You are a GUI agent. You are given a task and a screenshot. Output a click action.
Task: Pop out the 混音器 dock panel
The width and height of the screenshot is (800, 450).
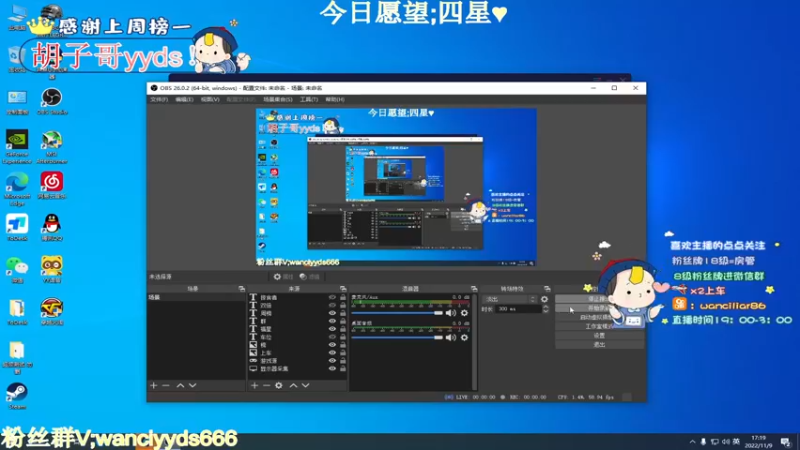pyautogui.click(x=474, y=289)
